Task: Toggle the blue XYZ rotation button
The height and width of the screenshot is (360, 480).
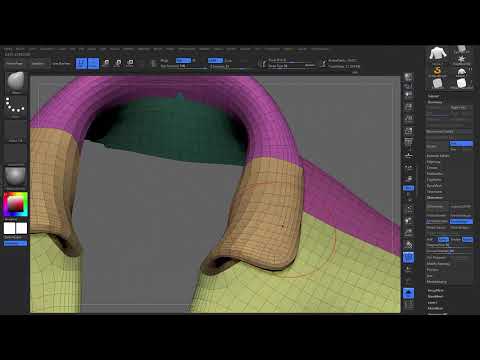Action: 408,188
